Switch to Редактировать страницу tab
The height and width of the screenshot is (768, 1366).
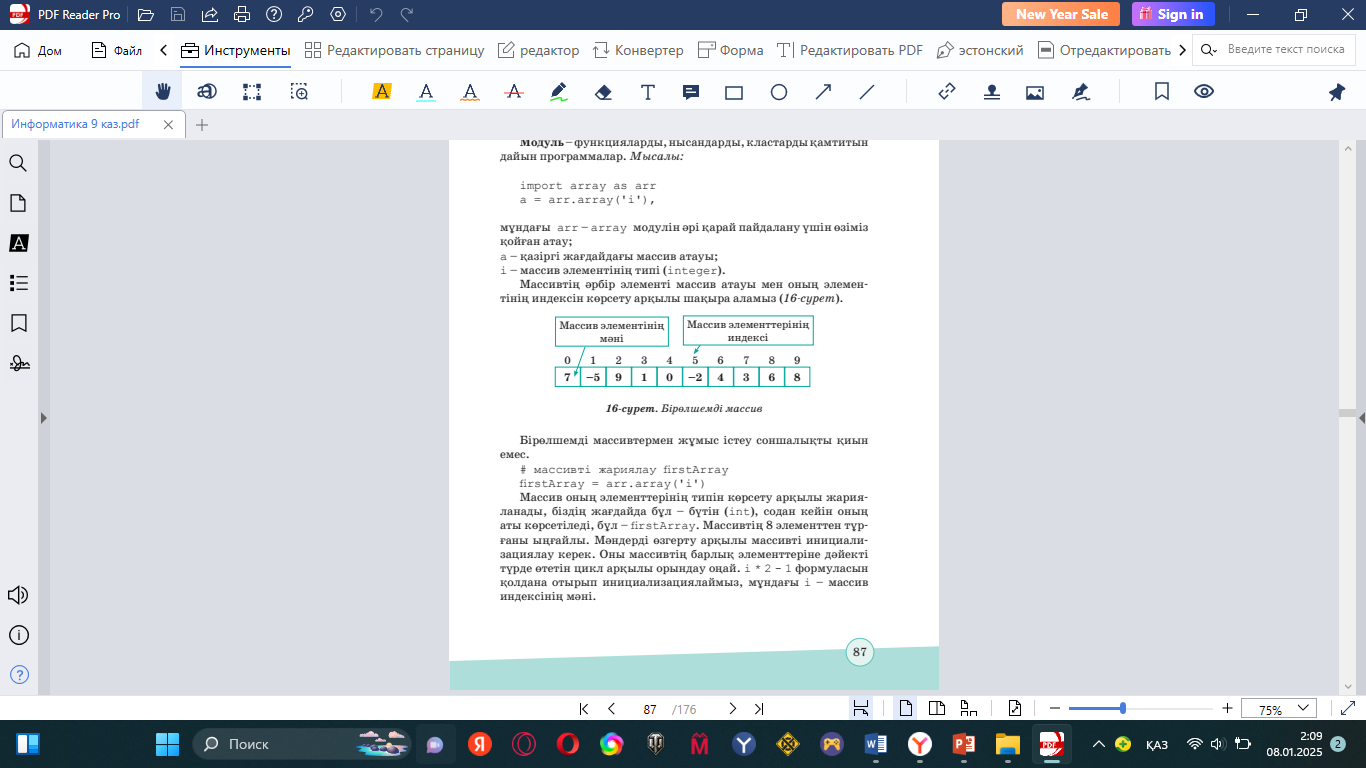(x=394, y=50)
